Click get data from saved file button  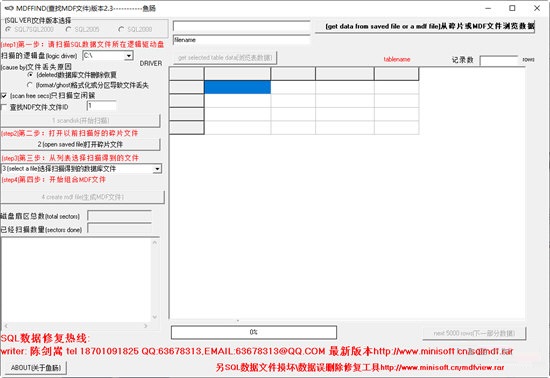(425, 26)
